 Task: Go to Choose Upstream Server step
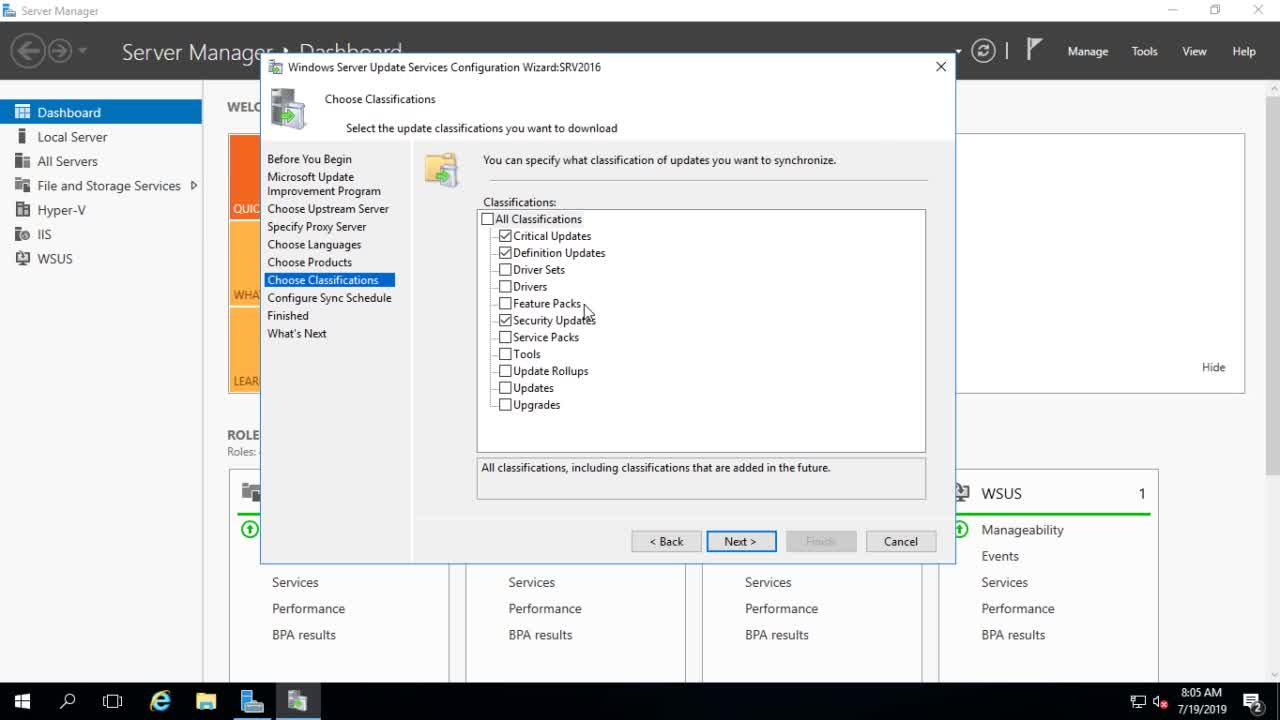[328, 209]
